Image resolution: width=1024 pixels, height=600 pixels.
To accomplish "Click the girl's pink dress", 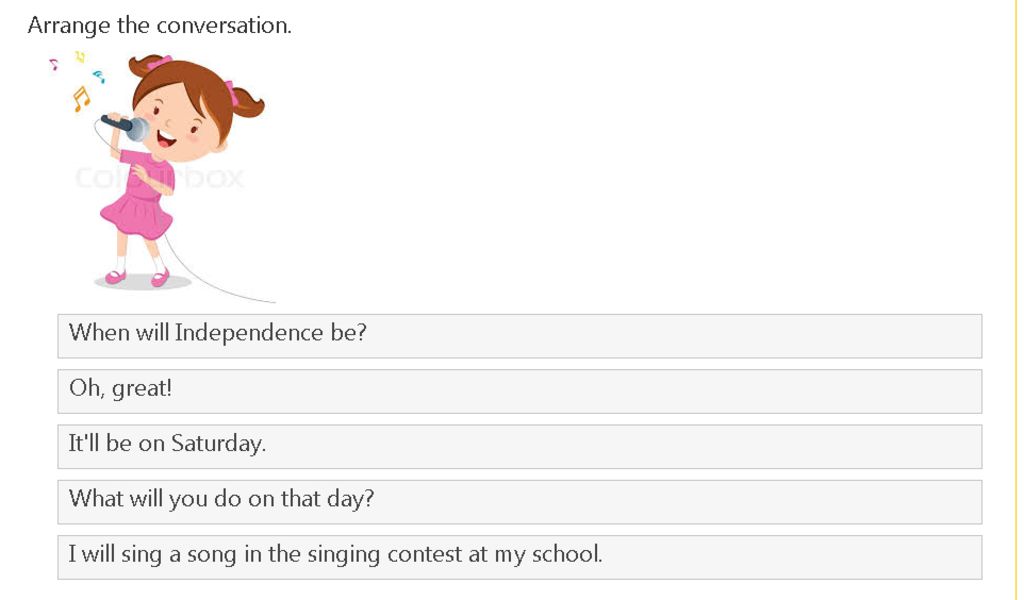I will pos(138,195).
